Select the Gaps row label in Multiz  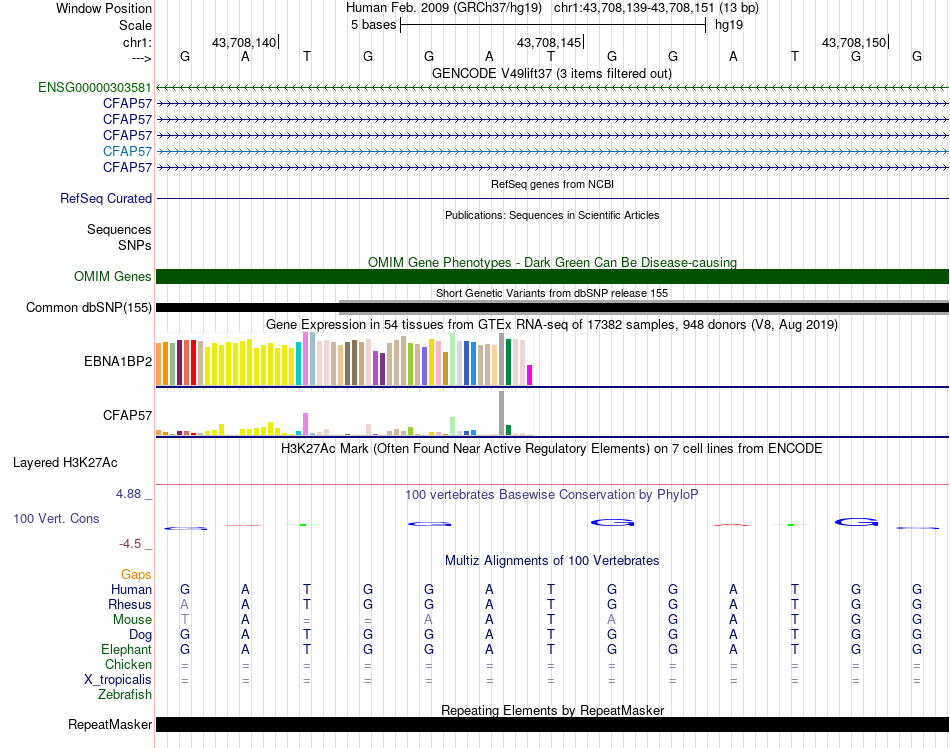click(x=136, y=575)
